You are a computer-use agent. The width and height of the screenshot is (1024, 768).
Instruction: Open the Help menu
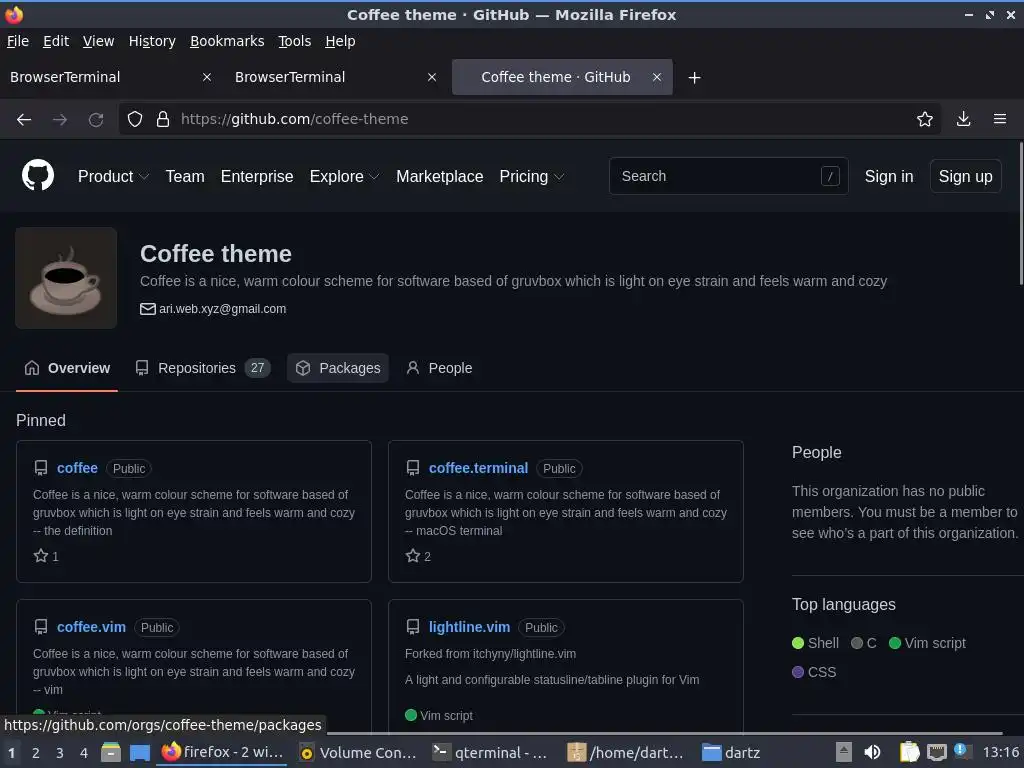point(340,41)
